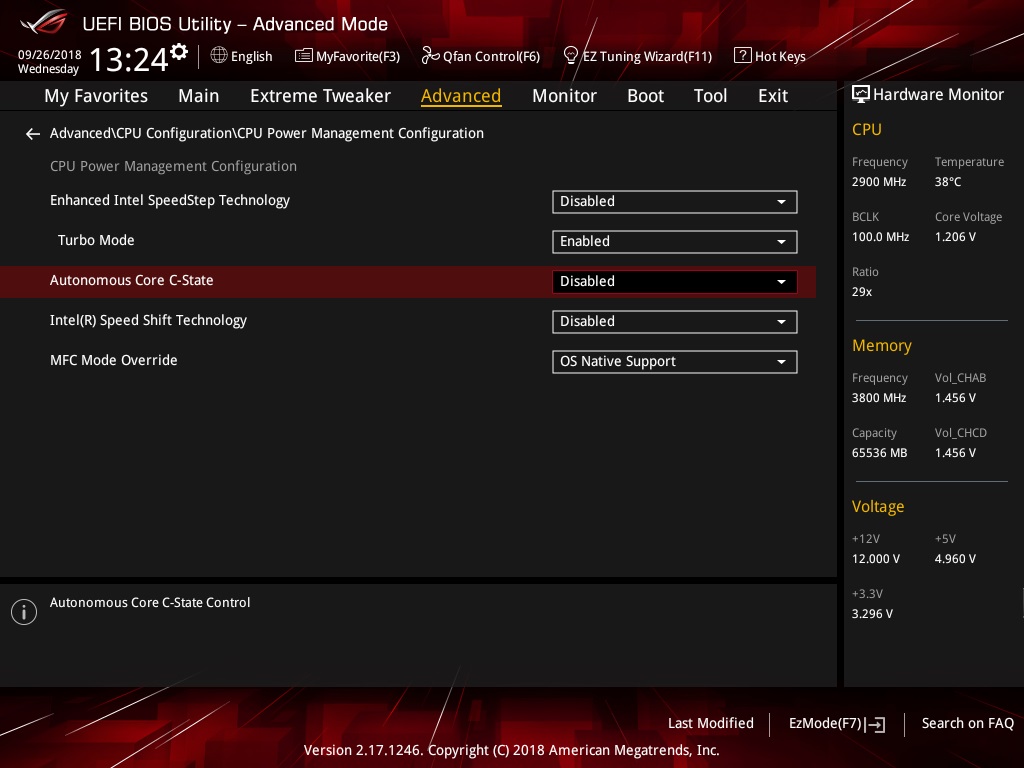
Task: Click the breadcrumb path text
Action: tap(266, 133)
